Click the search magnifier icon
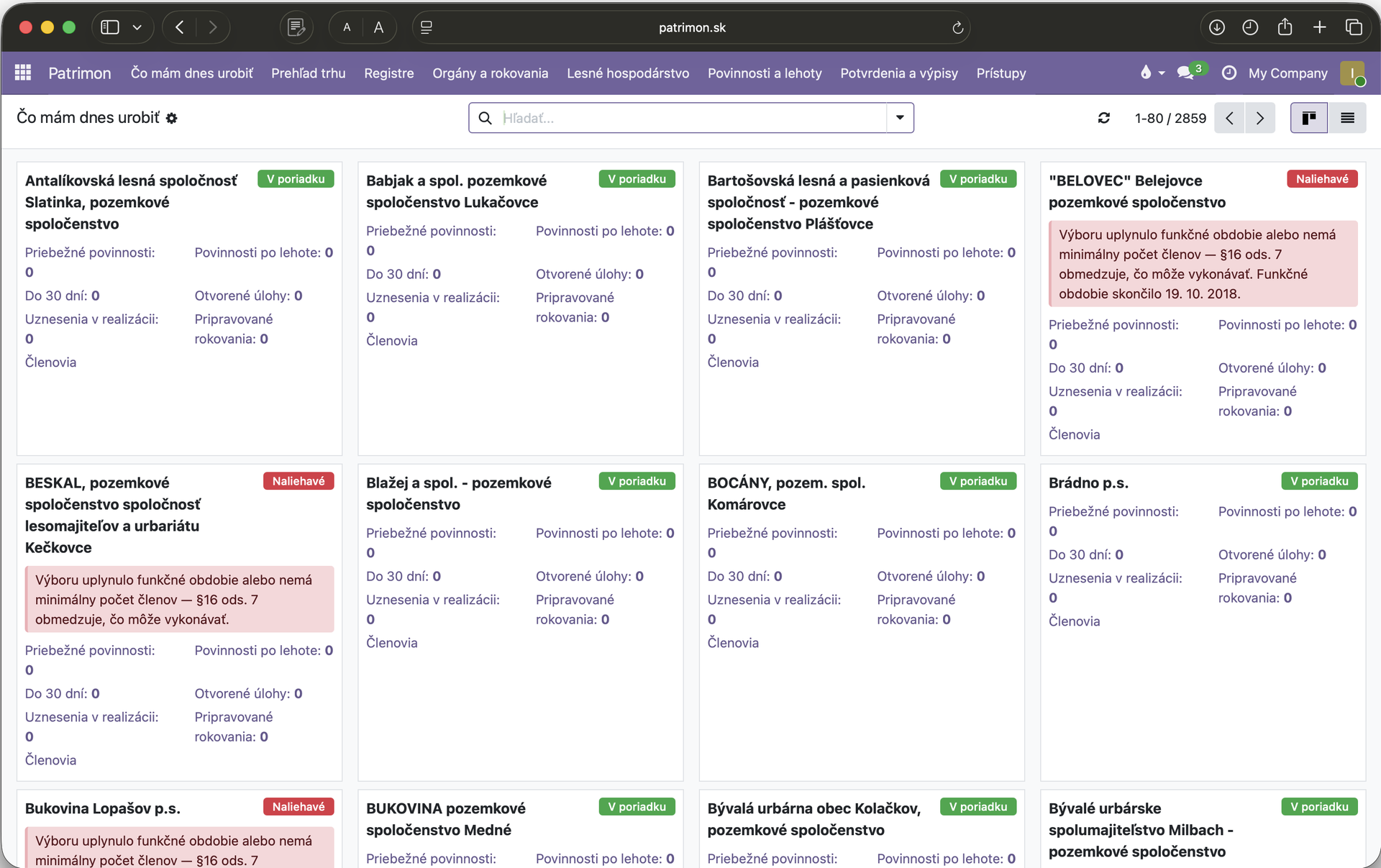This screenshot has height=868, width=1381. (x=486, y=118)
